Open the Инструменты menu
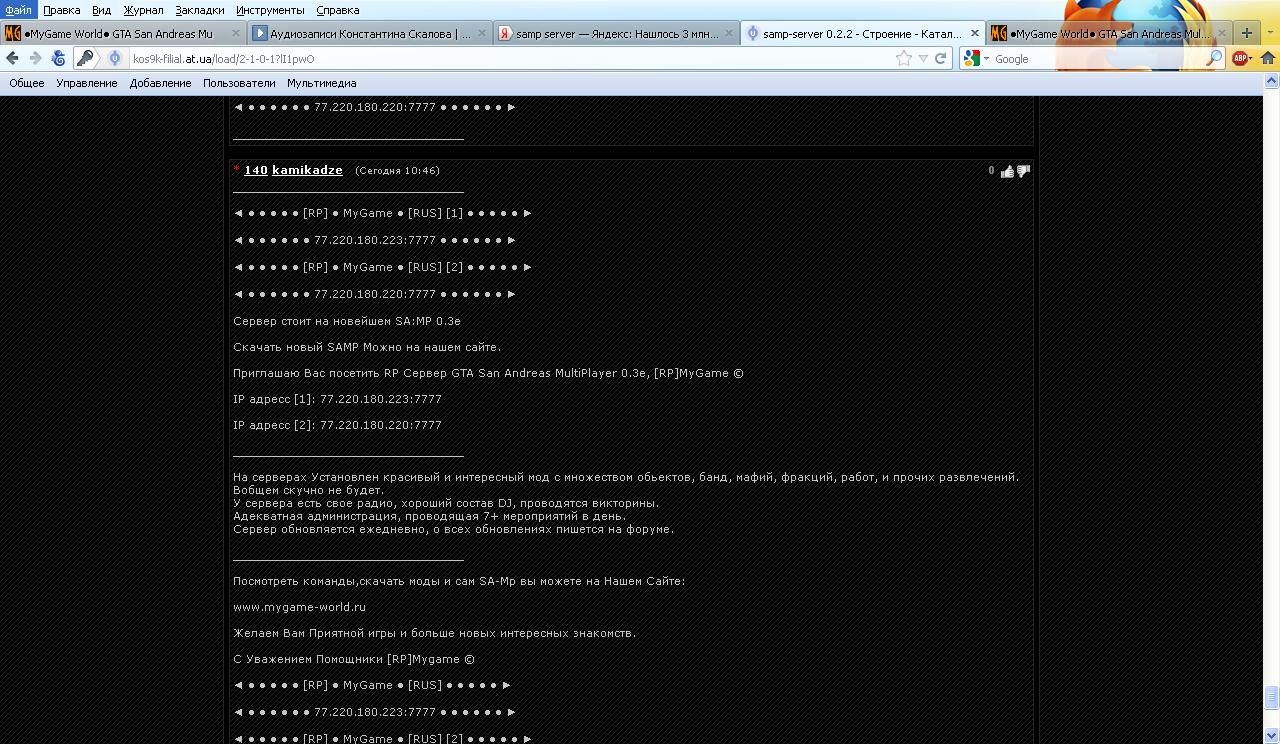Image resolution: width=1280 pixels, height=744 pixels. tap(270, 10)
